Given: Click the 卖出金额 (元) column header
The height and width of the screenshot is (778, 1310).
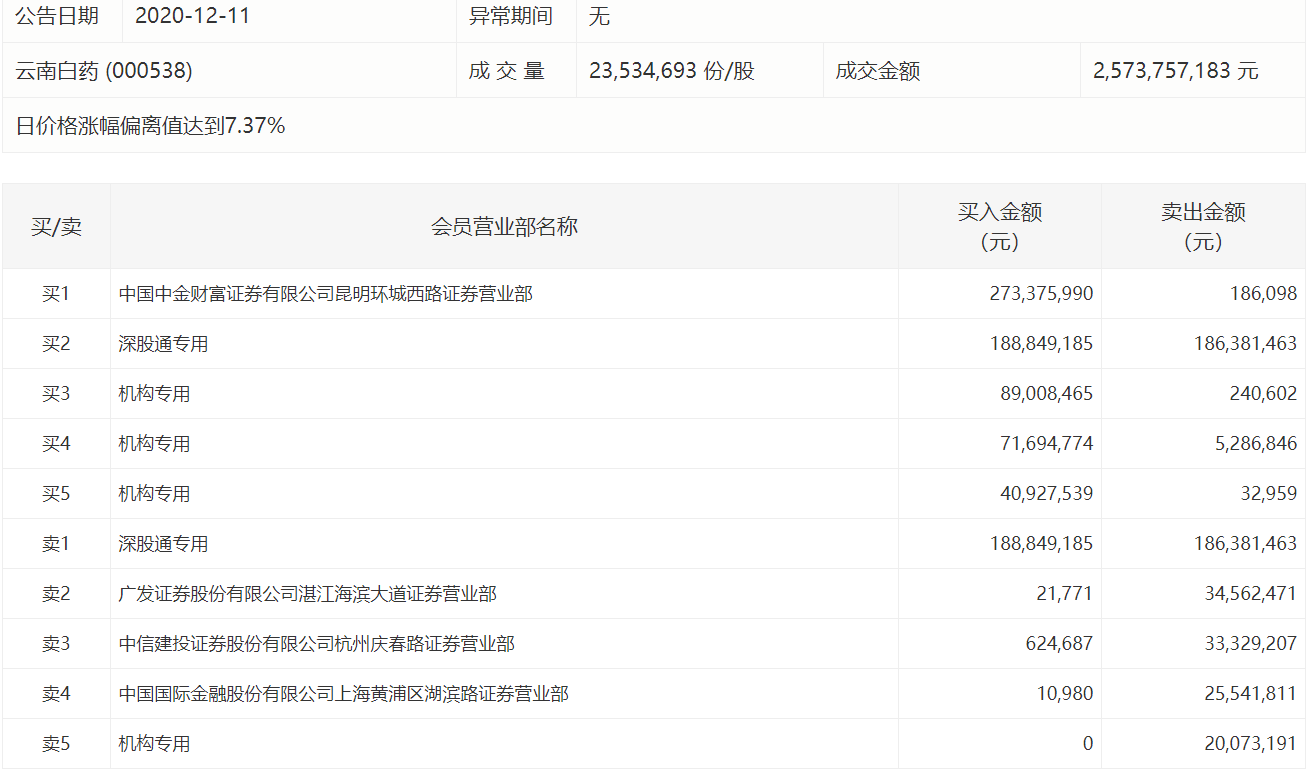Looking at the screenshot, I should point(1203,227).
